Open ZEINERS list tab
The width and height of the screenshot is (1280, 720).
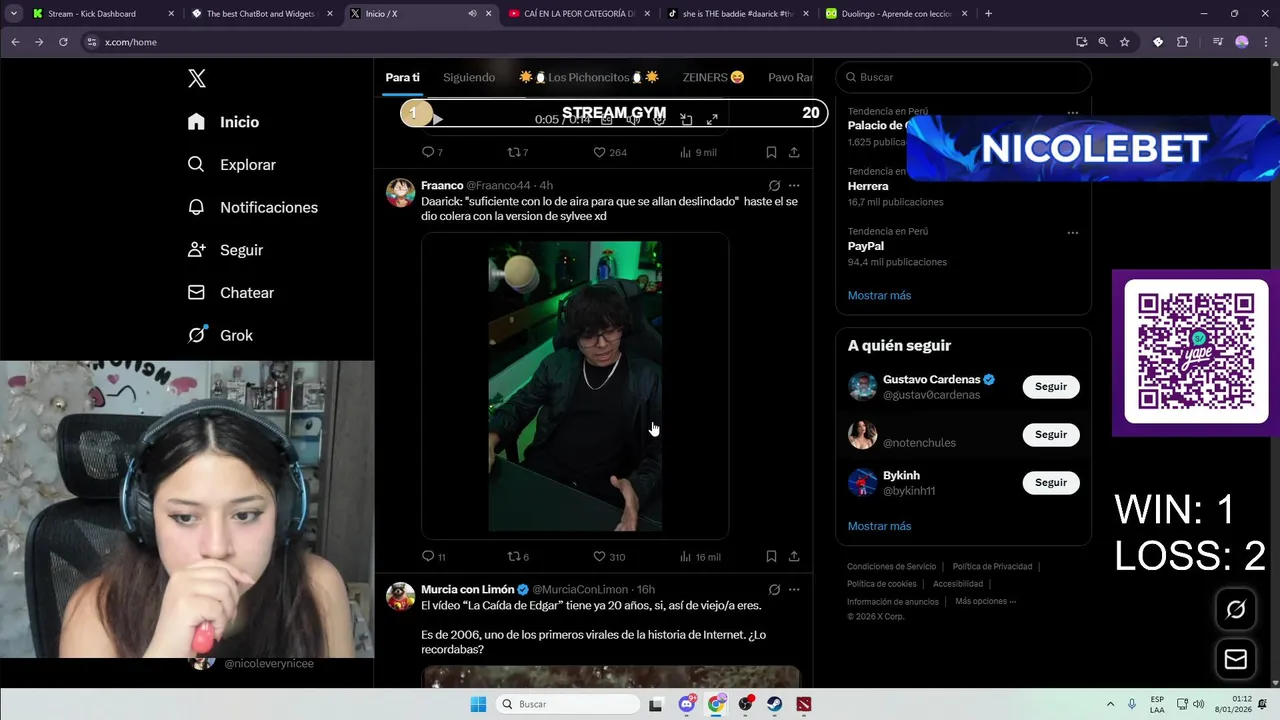(x=713, y=77)
